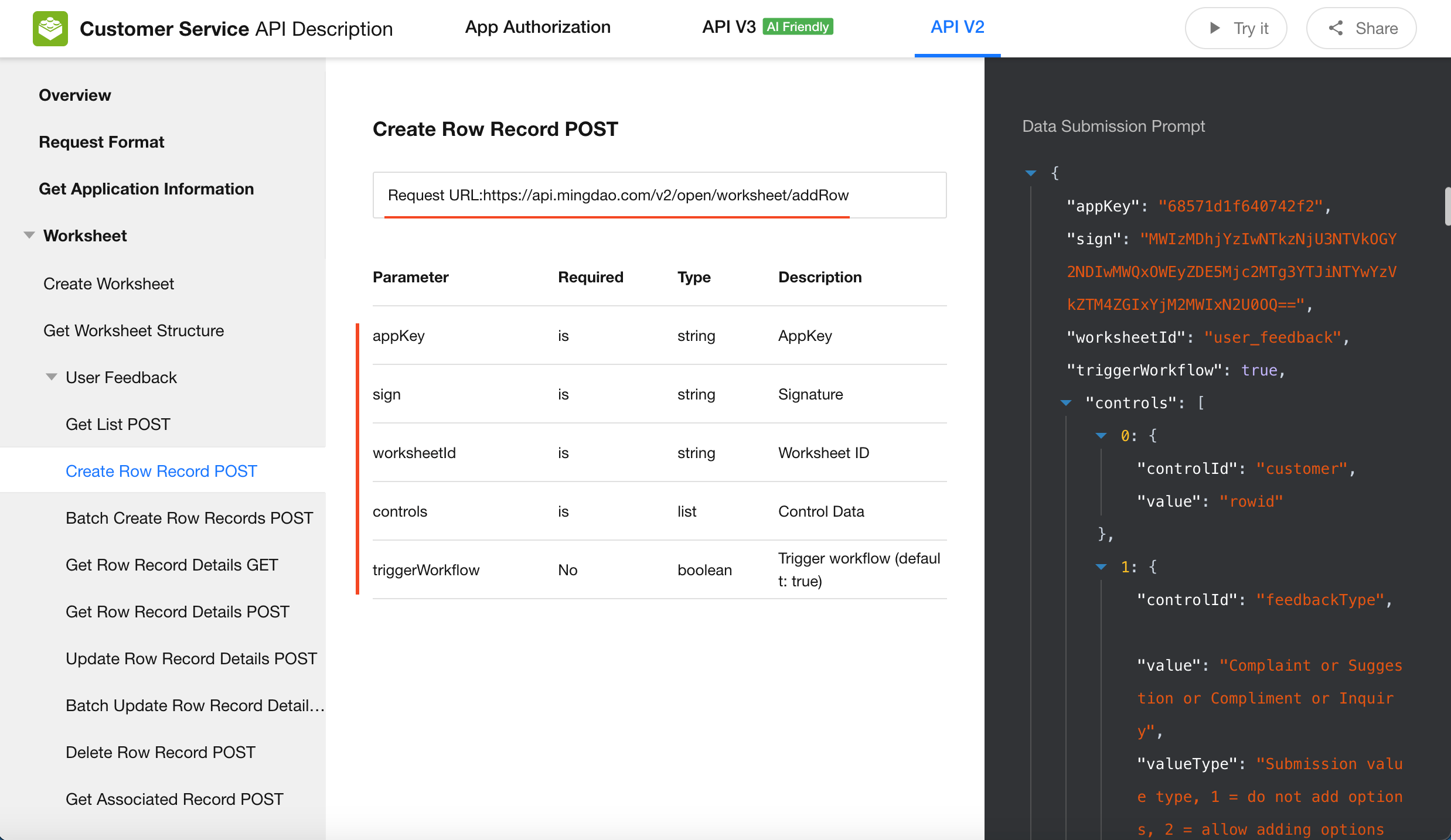Click the Share icon
This screenshot has height=840, width=1451.
tap(1336, 28)
